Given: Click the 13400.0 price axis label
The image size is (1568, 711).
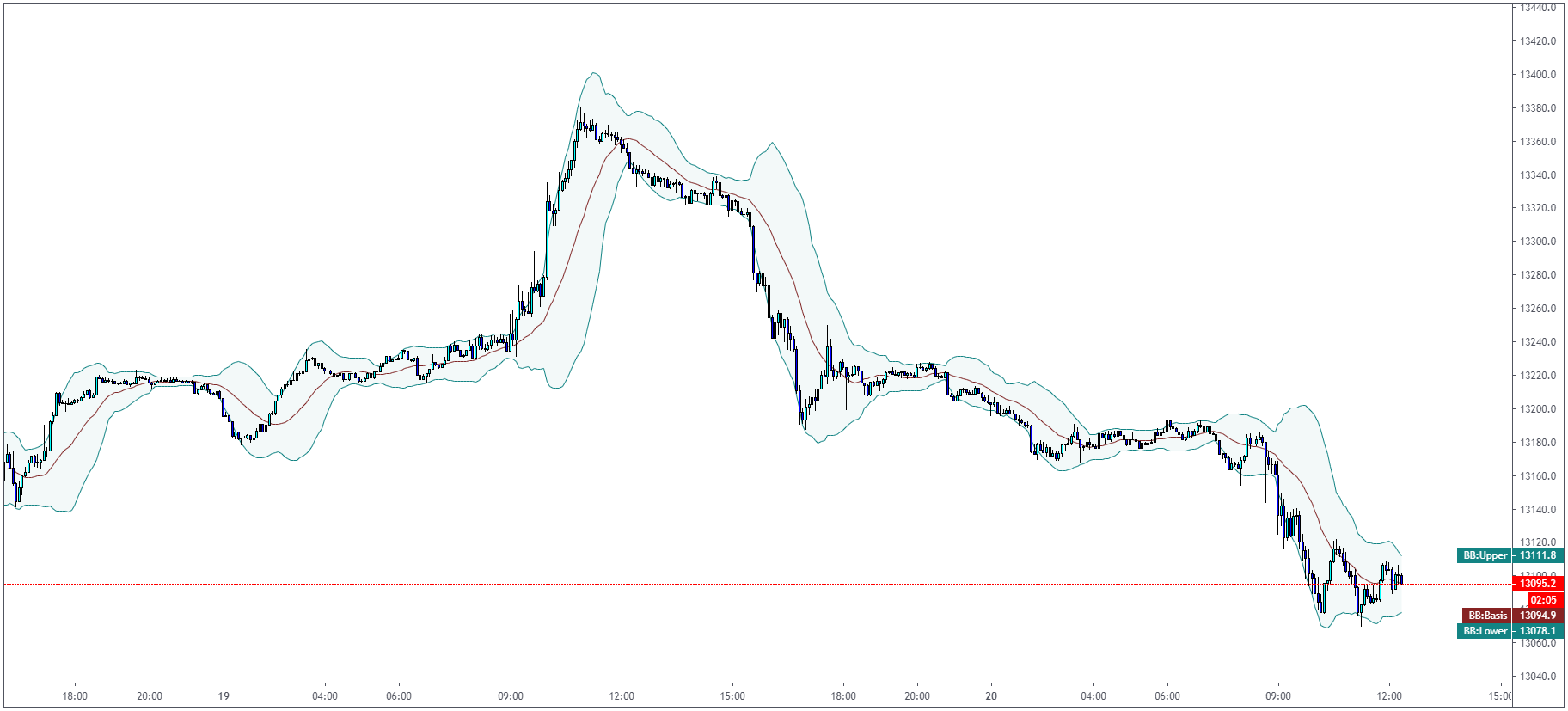Looking at the screenshot, I should (x=1538, y=75).
